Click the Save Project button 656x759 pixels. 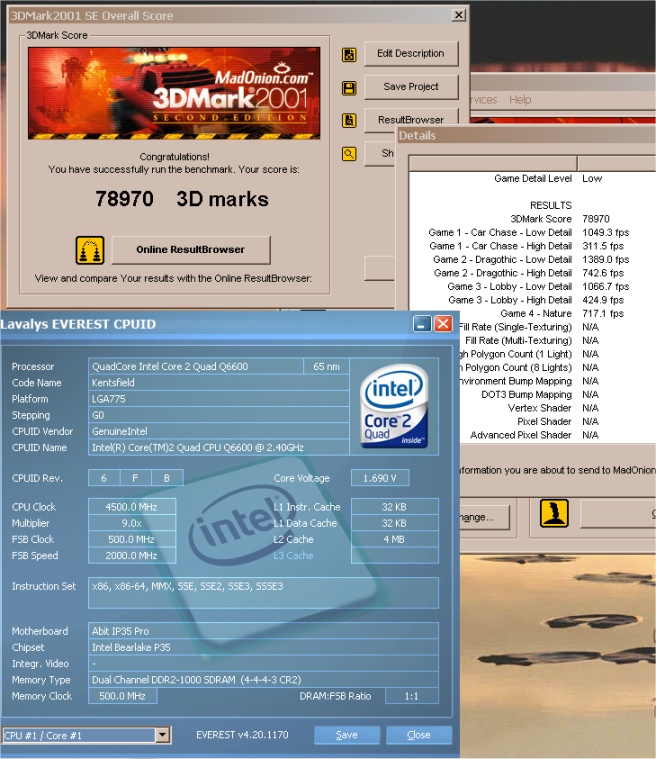pyautogui.click(x=411, y=87)
